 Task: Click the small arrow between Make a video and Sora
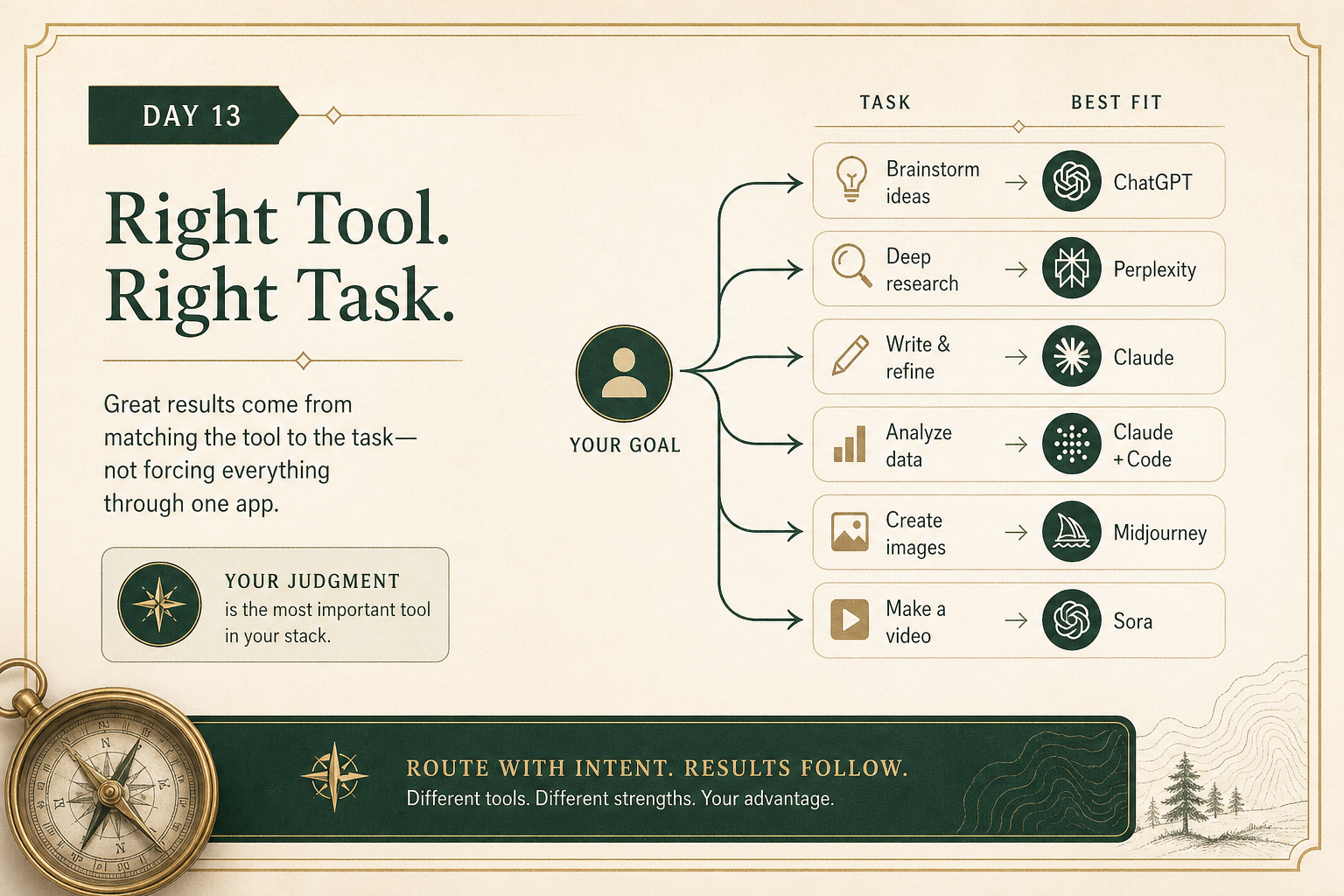(1016, 620)
